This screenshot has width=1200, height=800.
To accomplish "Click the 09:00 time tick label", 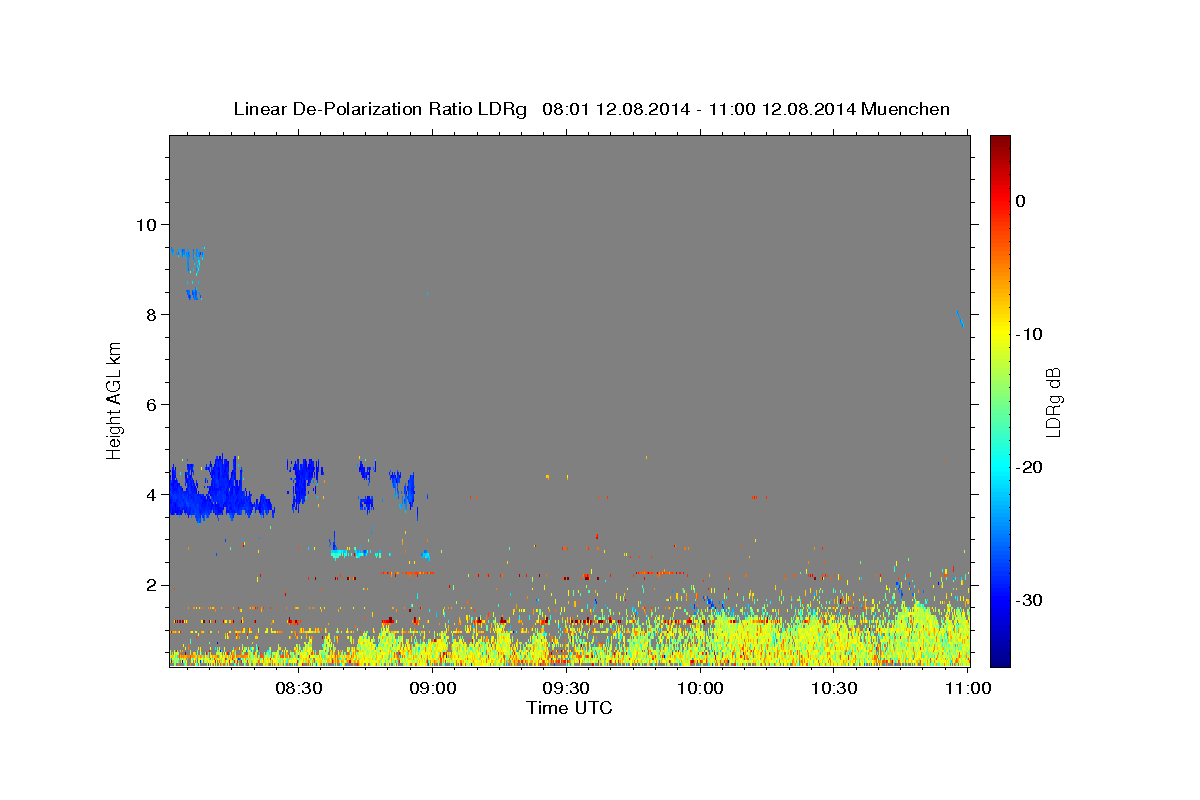I will [x=433, y=688].
